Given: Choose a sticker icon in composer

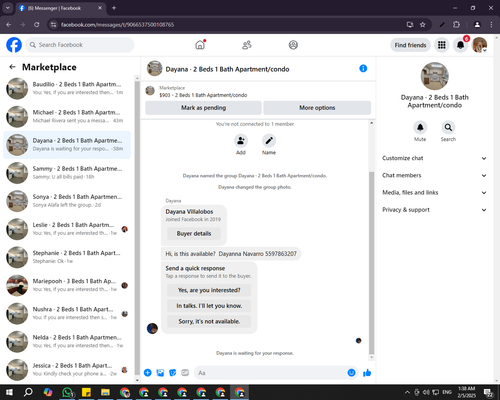Looking at the screenshot, I should (x=173, y=373).
